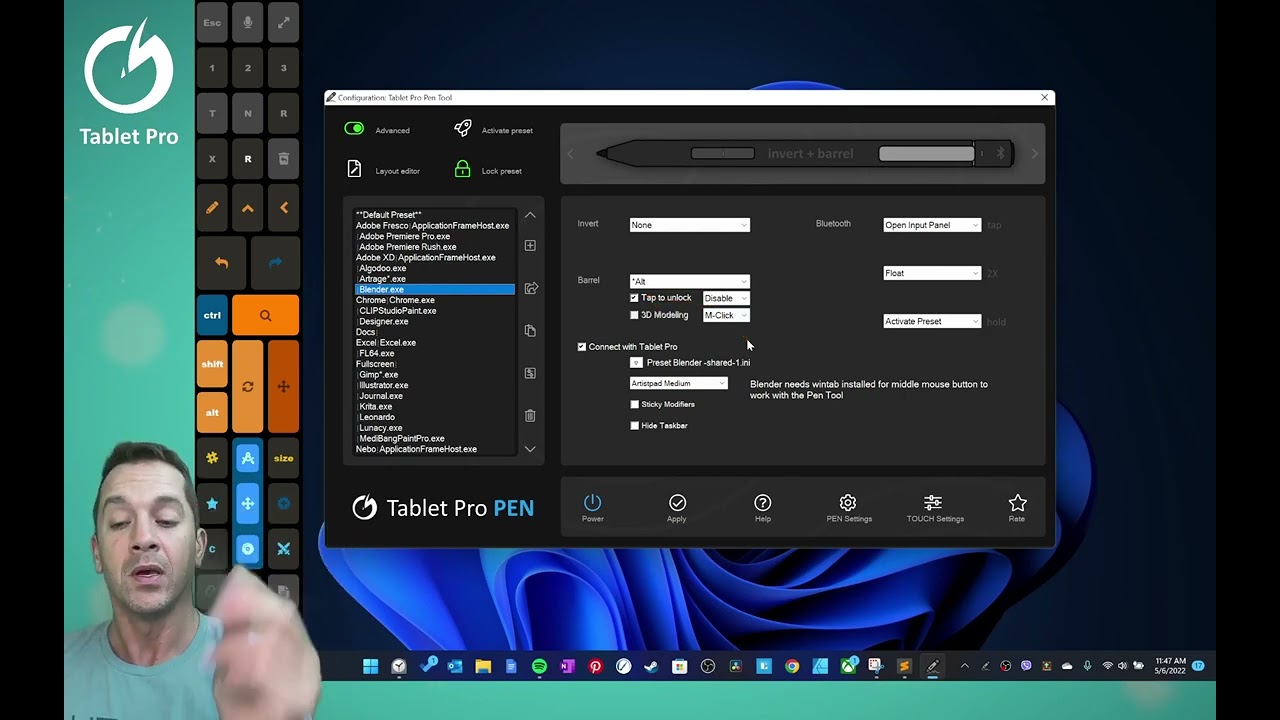This screenshot has height=720, width=1280.
Task: Tap the rotate key on the artist pad
Action: 248,386
